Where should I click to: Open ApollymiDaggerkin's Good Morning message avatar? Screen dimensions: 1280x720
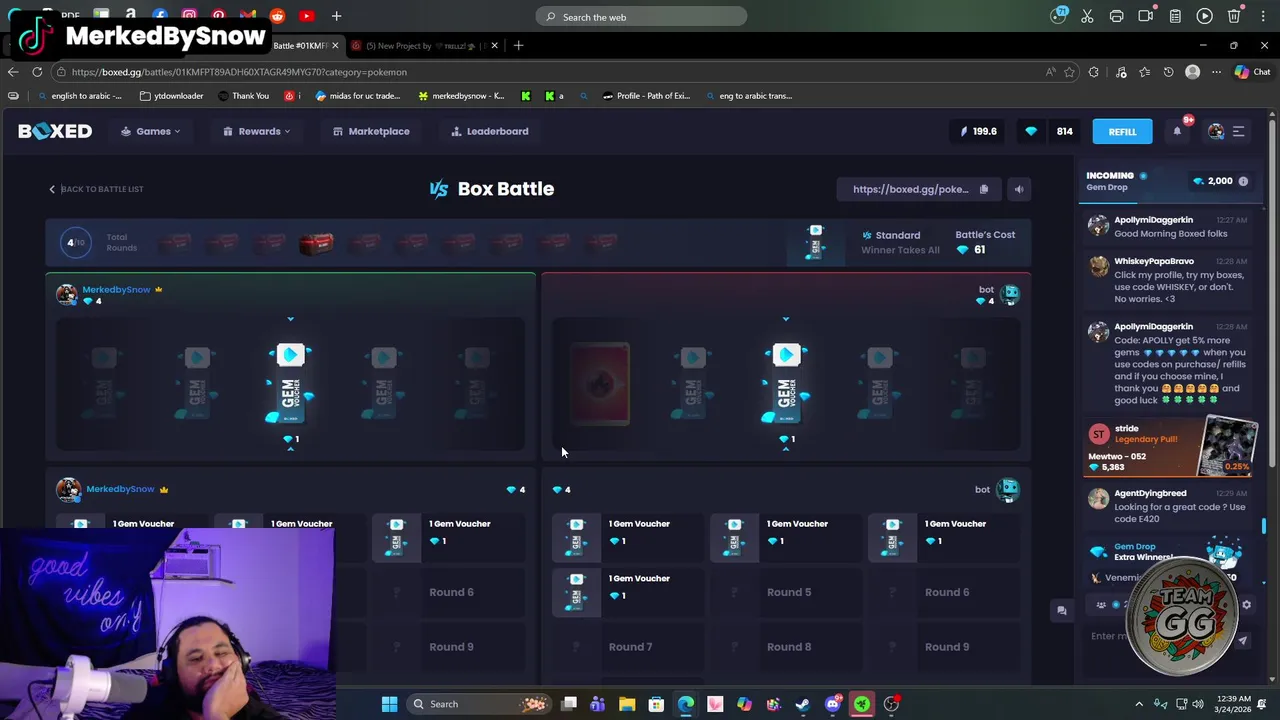pyautogui.click(x=1098, y=226)
